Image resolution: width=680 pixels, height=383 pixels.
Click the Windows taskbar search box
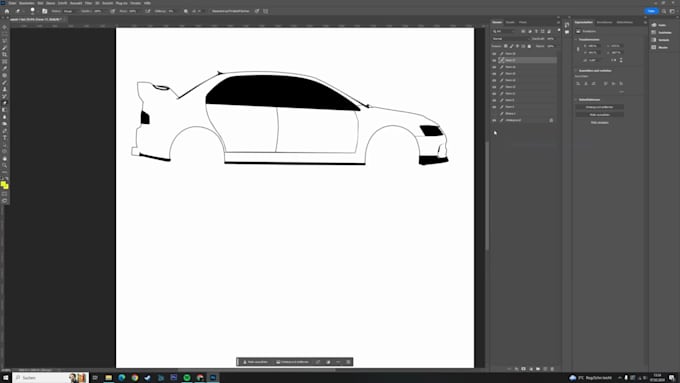[x=50, y=378]
